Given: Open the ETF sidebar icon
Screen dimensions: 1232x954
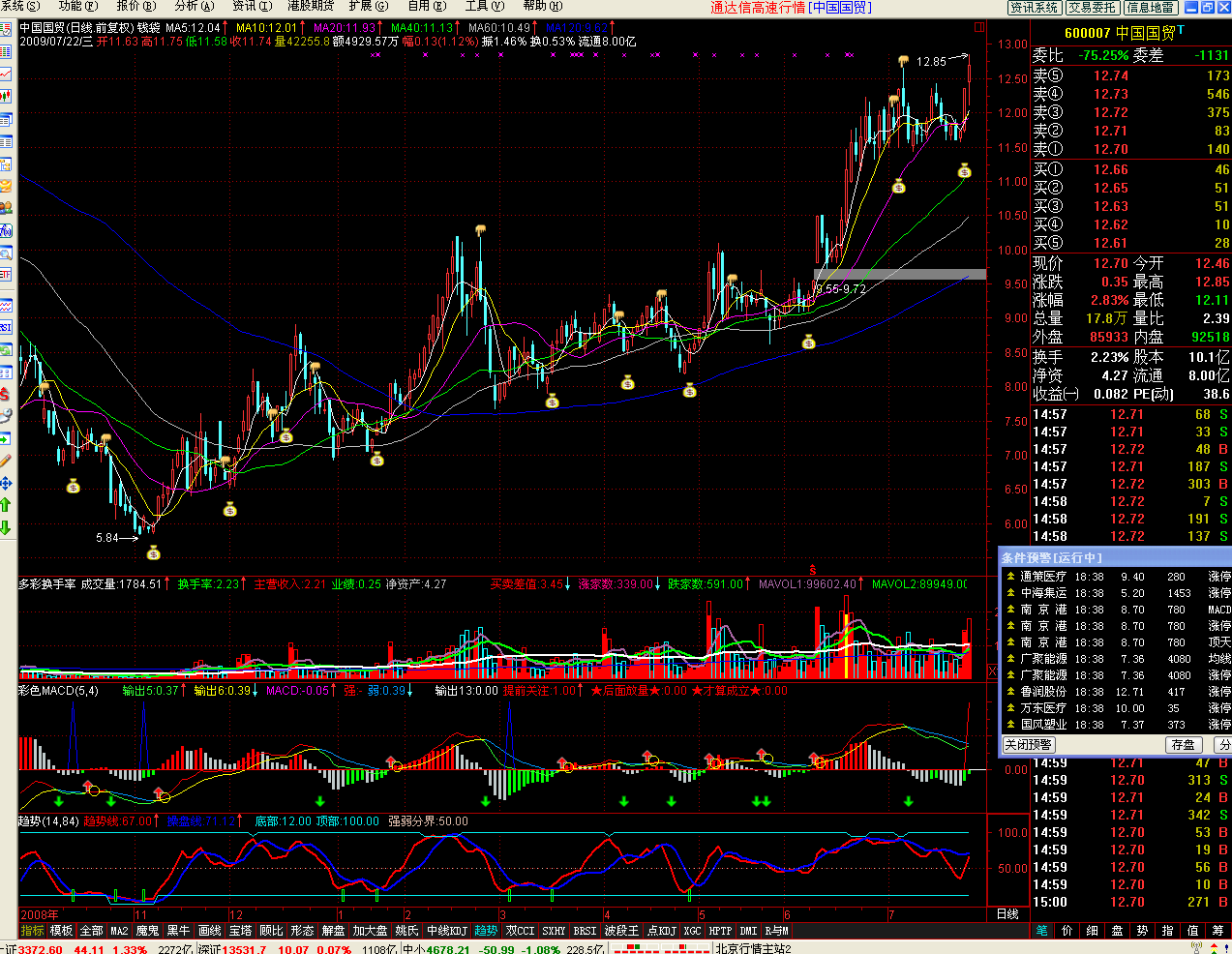Looking at the screenshot, I should pyautogui.click(x=8, y=275).
